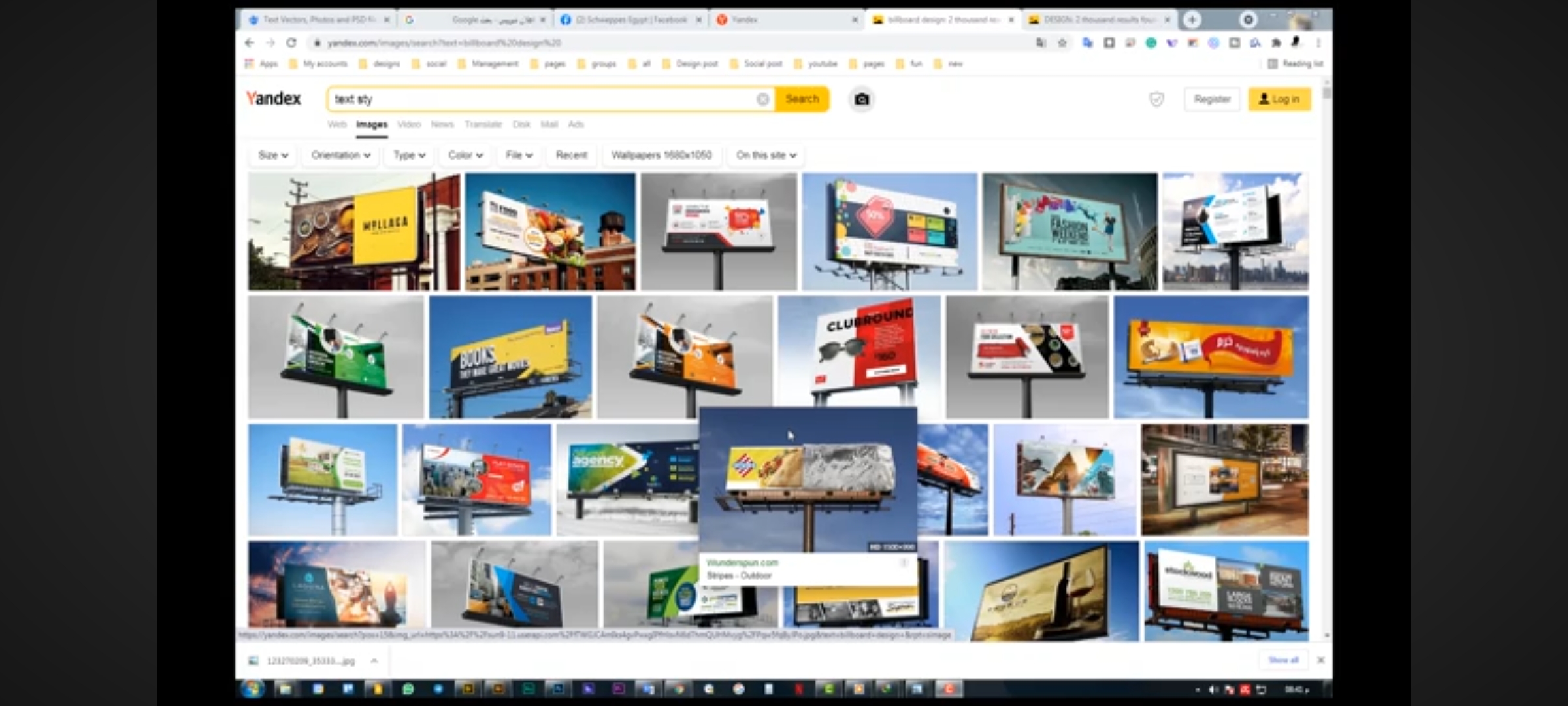The image size is (1568, 706).
Task: Open Windows Start menu
Action: point(252,688)
